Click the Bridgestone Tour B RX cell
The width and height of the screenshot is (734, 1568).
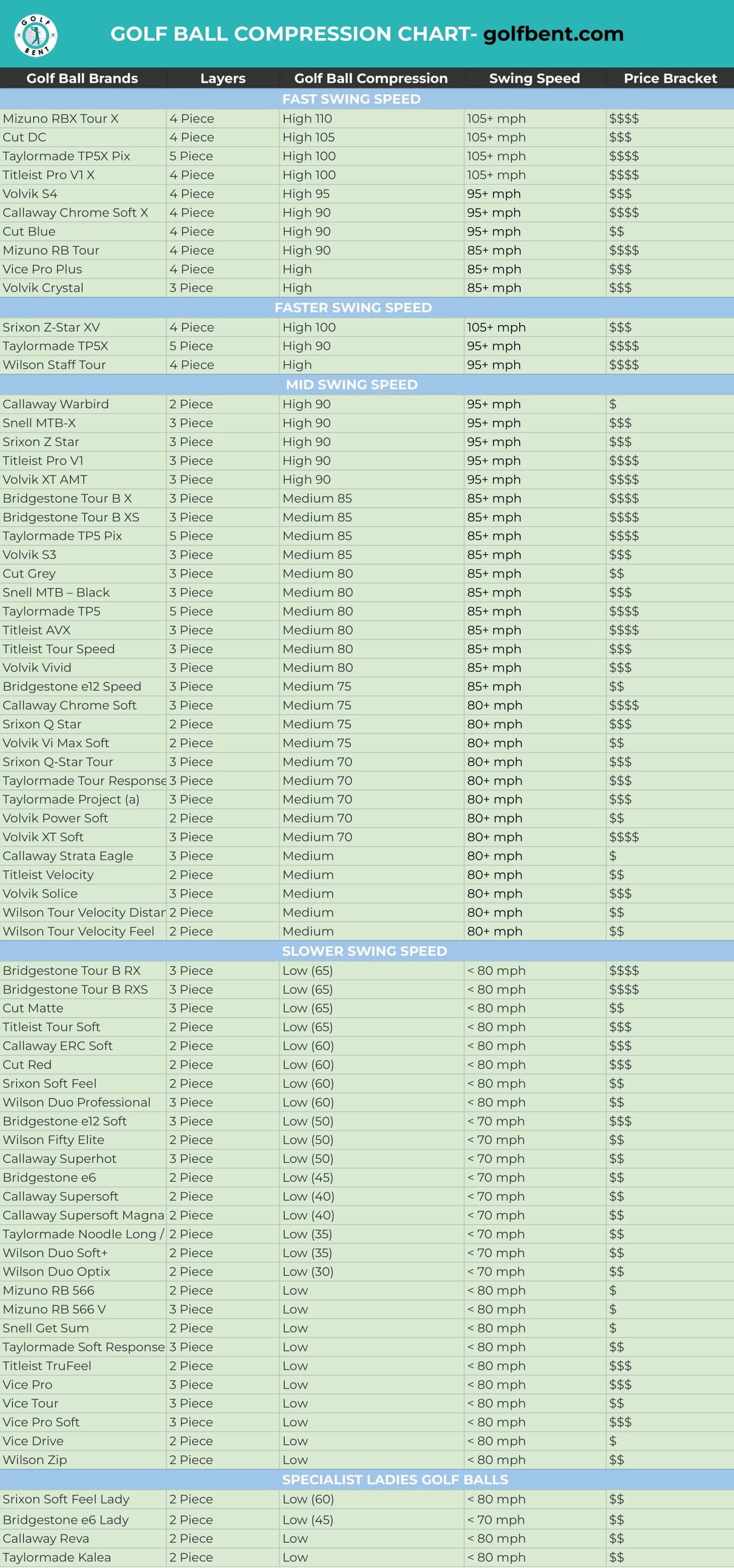(83, 970)
